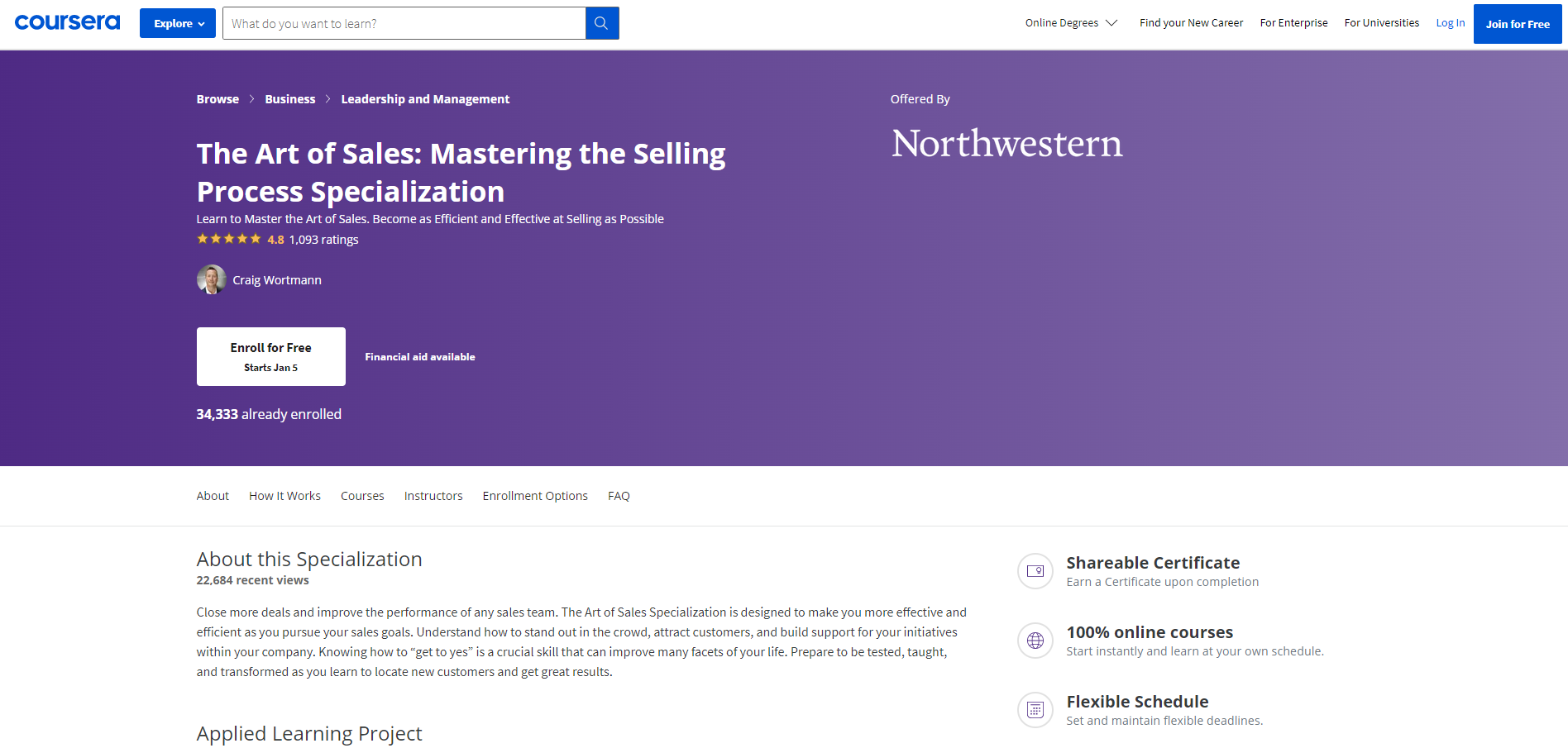Screen dimensions: 1568x748
Task: Switch to the Enrollment Options tab
Action: click(x=535, y=496)
